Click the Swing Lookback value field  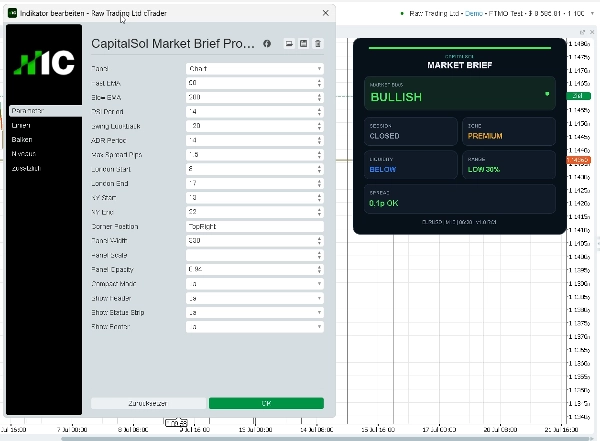point(255,126)
